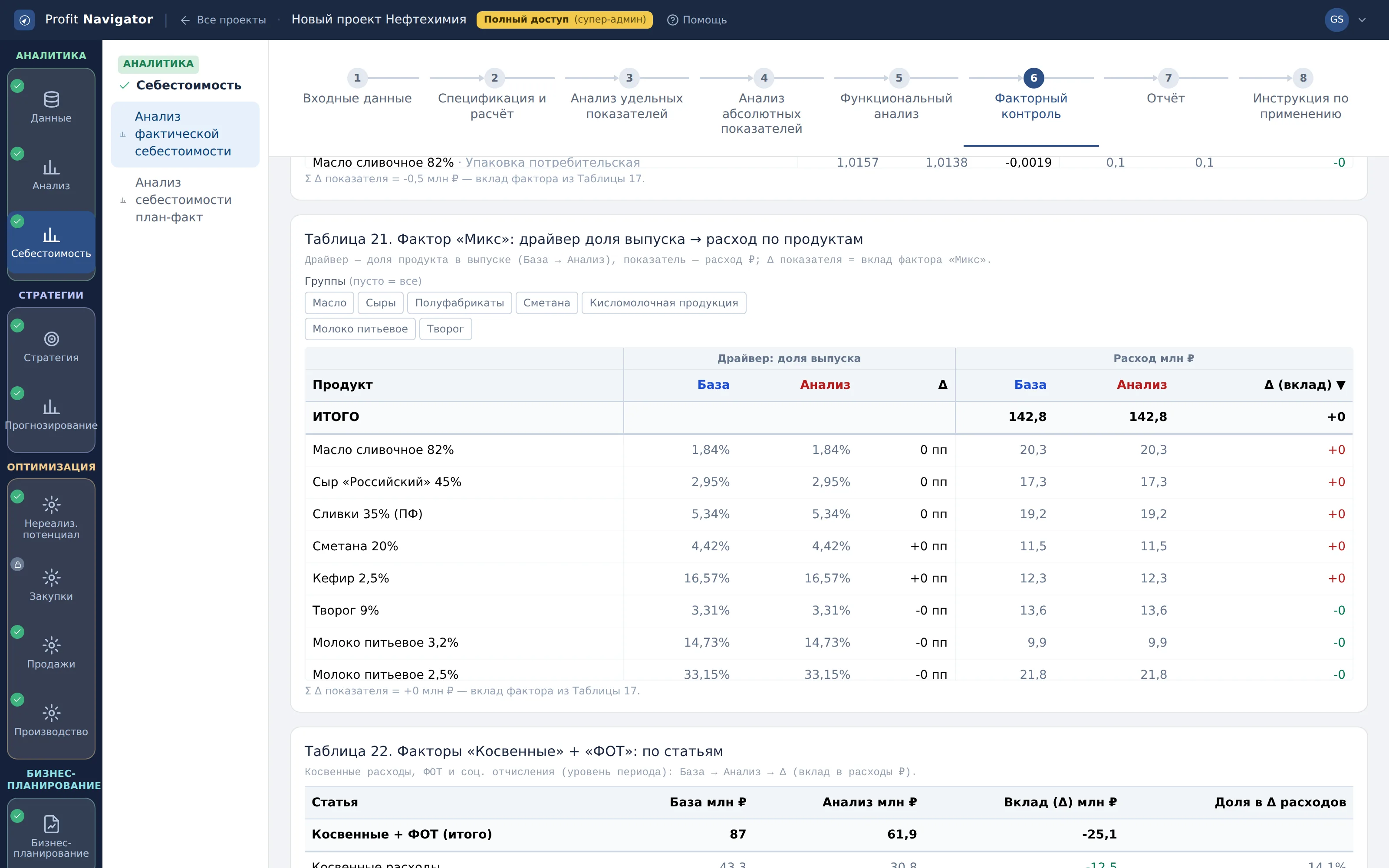Open the locked Закупки gear icon
Image resolution: width=1389 pixels, height=868 pixels.
[51, 578]
